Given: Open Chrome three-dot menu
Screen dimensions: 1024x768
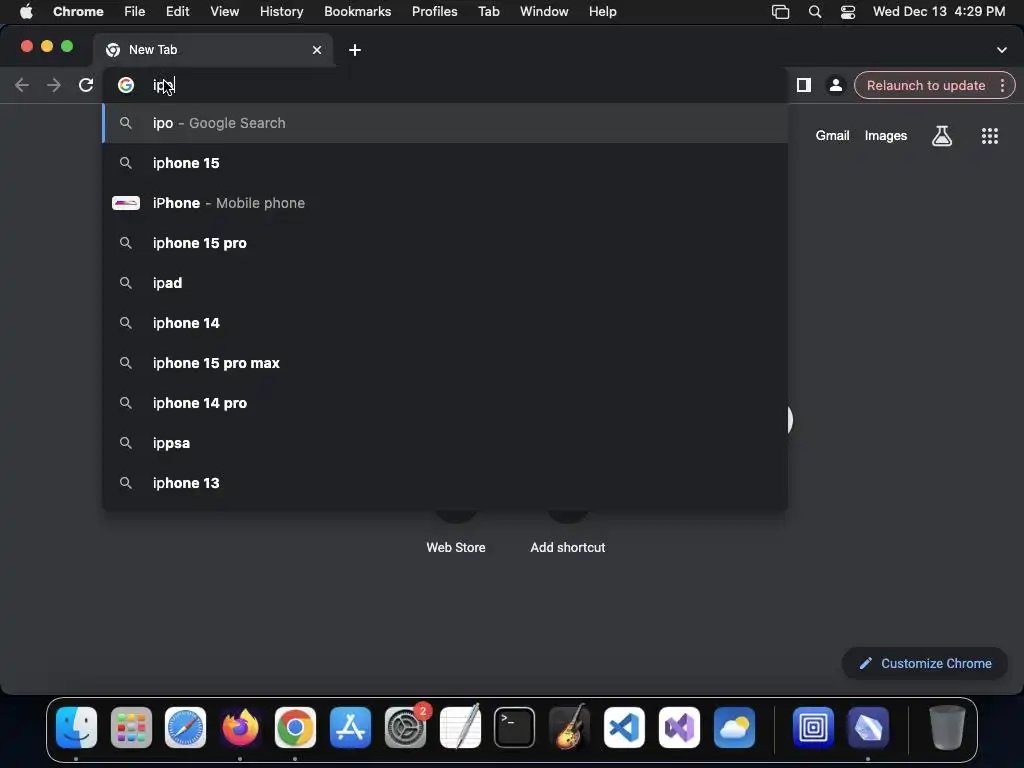Looking at the screenshot, I should click(x=1002, y=86).
